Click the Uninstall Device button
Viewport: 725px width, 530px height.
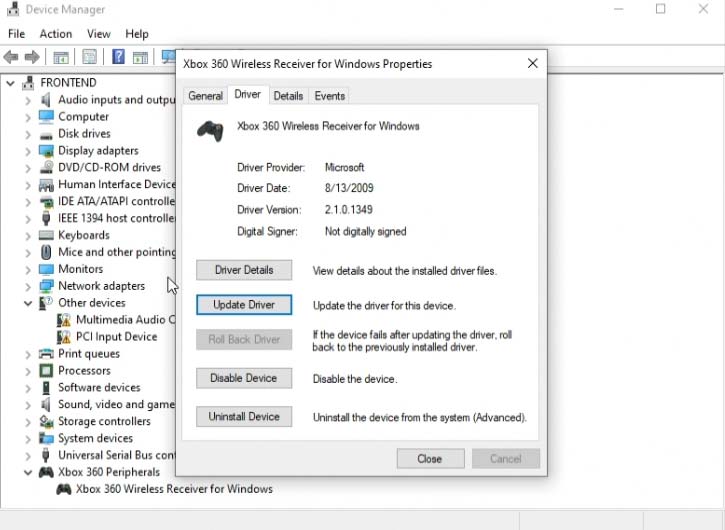point(244,417)
